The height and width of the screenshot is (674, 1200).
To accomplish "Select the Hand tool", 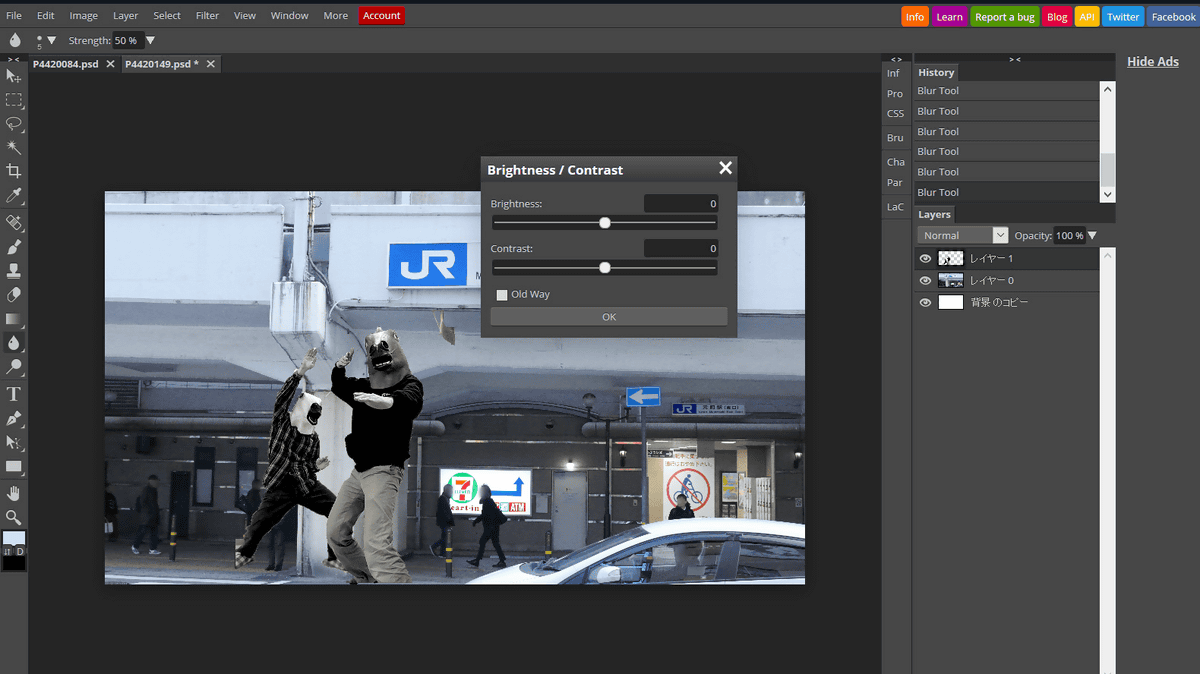I will 14,493.
